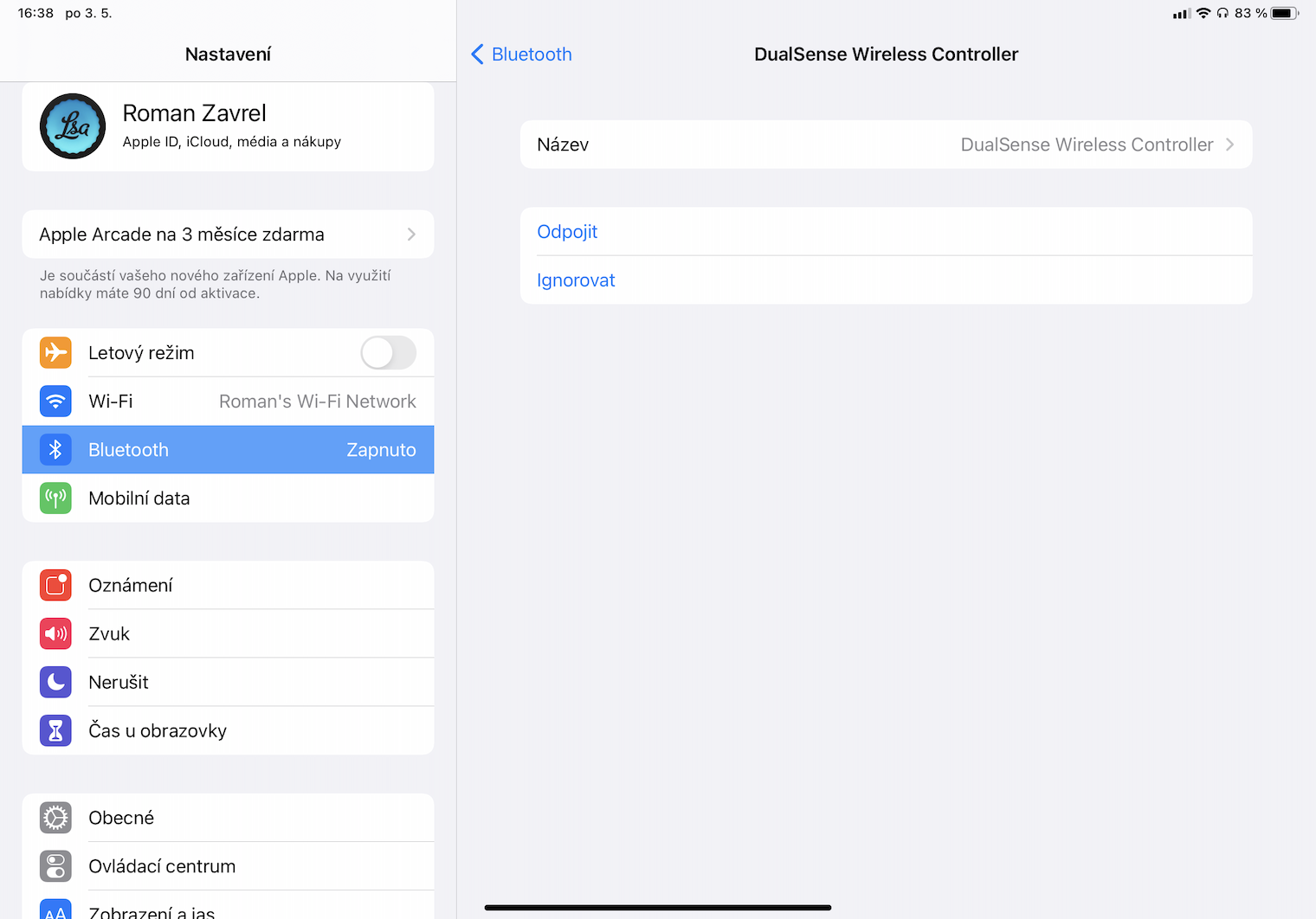Expand Apple Arcade offer chevron
The image size is (1316, 919).
(x=411, y=235)
